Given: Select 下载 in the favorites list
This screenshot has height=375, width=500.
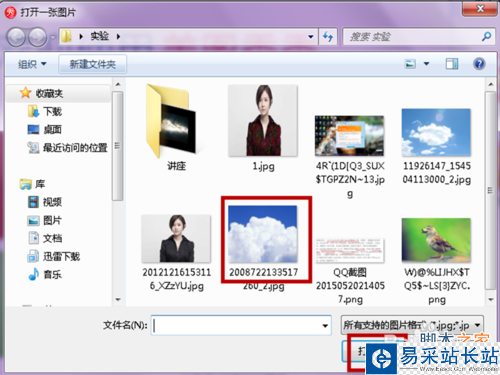Looking at the screenshot, I should click(x=52, y=111).
